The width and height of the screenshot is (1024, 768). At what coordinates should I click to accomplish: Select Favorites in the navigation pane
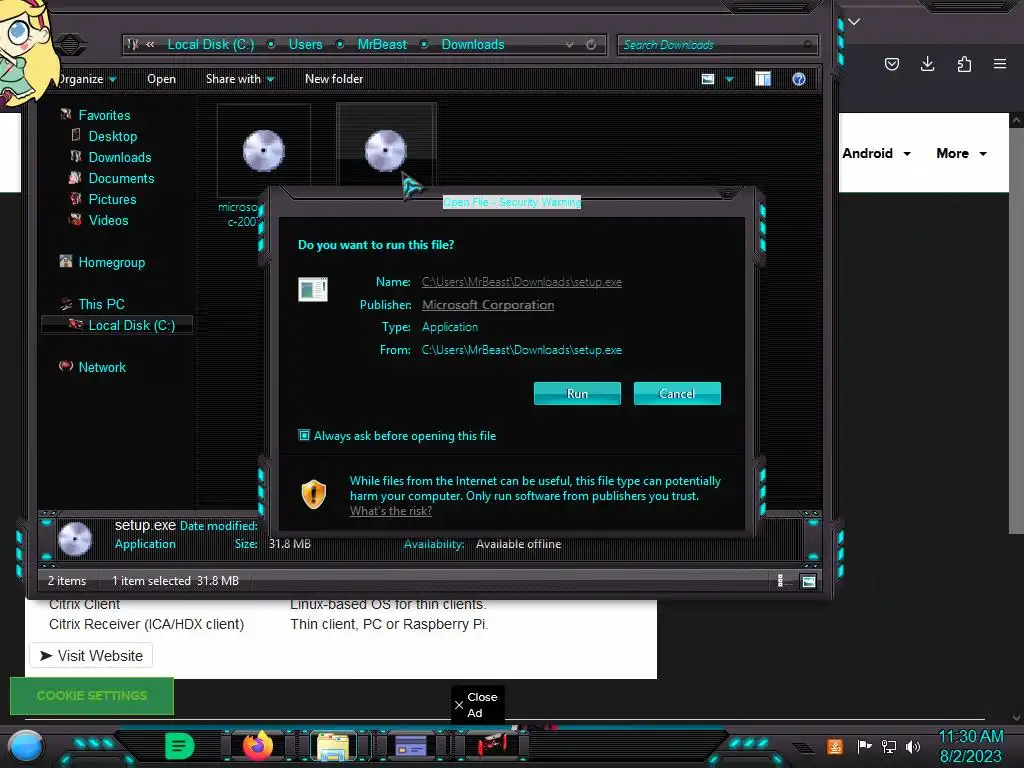[x=104, y=116]
